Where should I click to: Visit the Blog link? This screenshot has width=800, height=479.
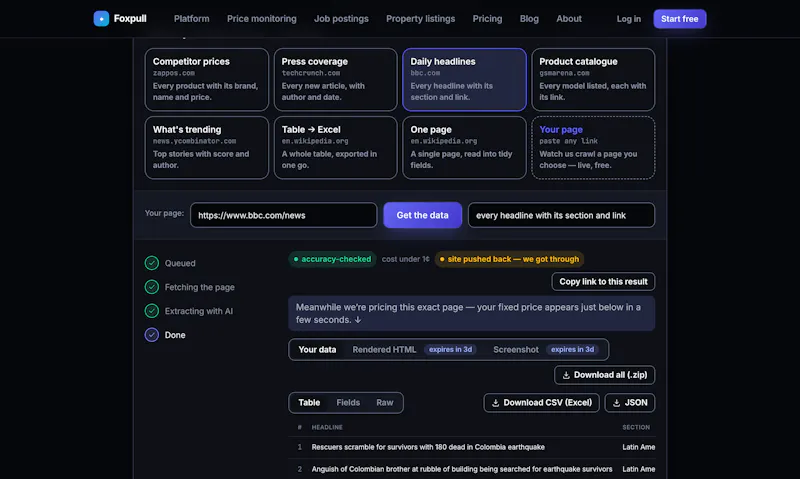coord(529,19)
